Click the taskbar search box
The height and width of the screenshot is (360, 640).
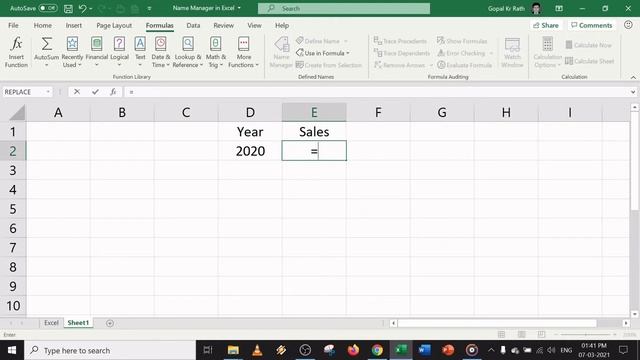coord(110,350)
